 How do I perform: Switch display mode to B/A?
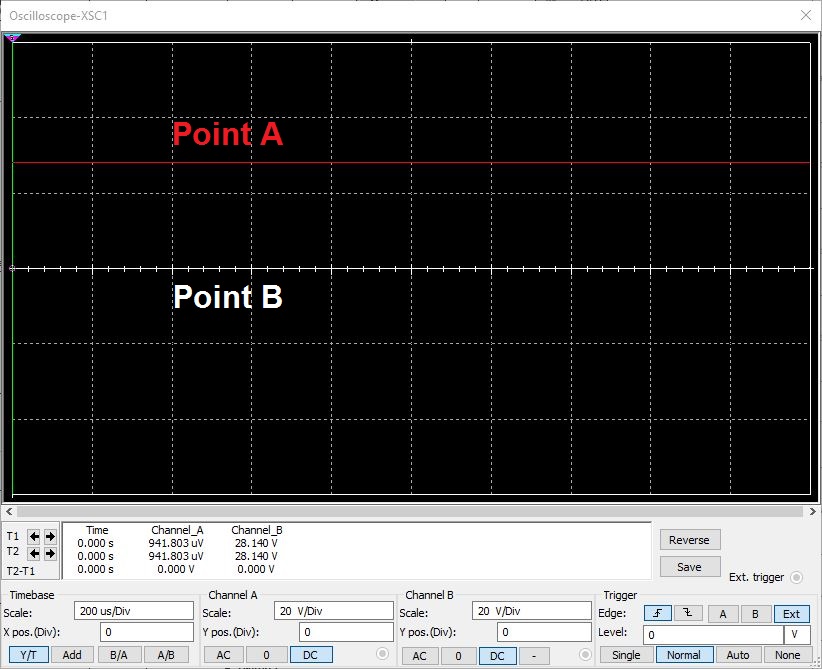click(x=119, y=655)
